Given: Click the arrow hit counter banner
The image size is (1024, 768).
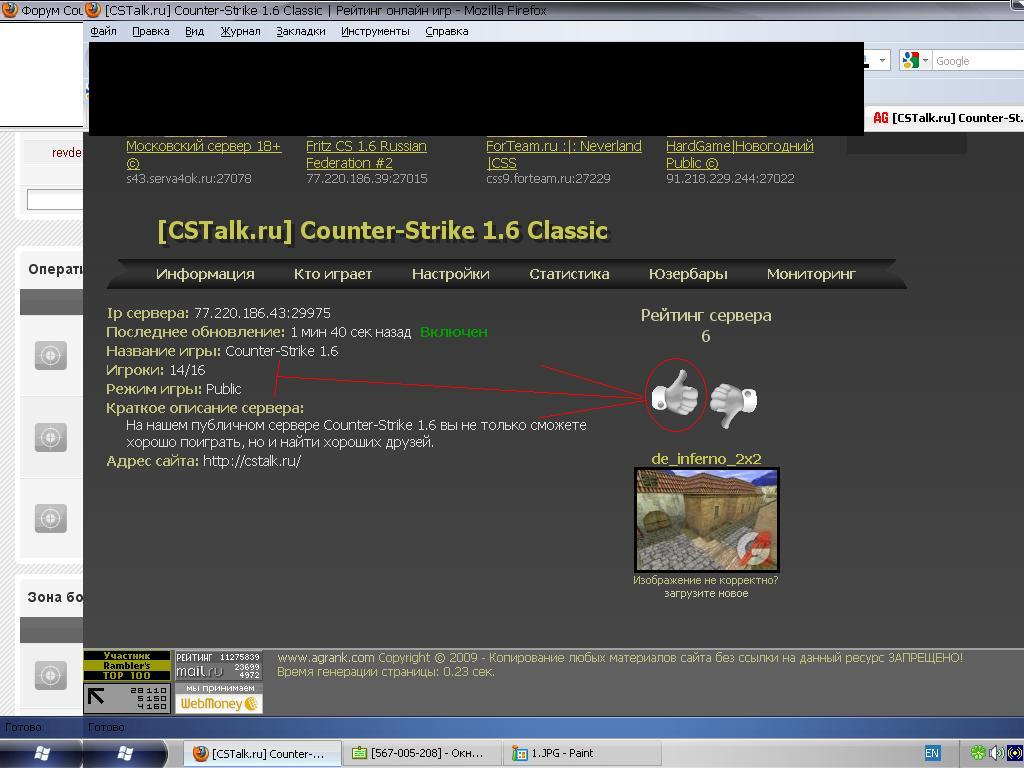Looking at the screenshot, I should pos(127,698).
